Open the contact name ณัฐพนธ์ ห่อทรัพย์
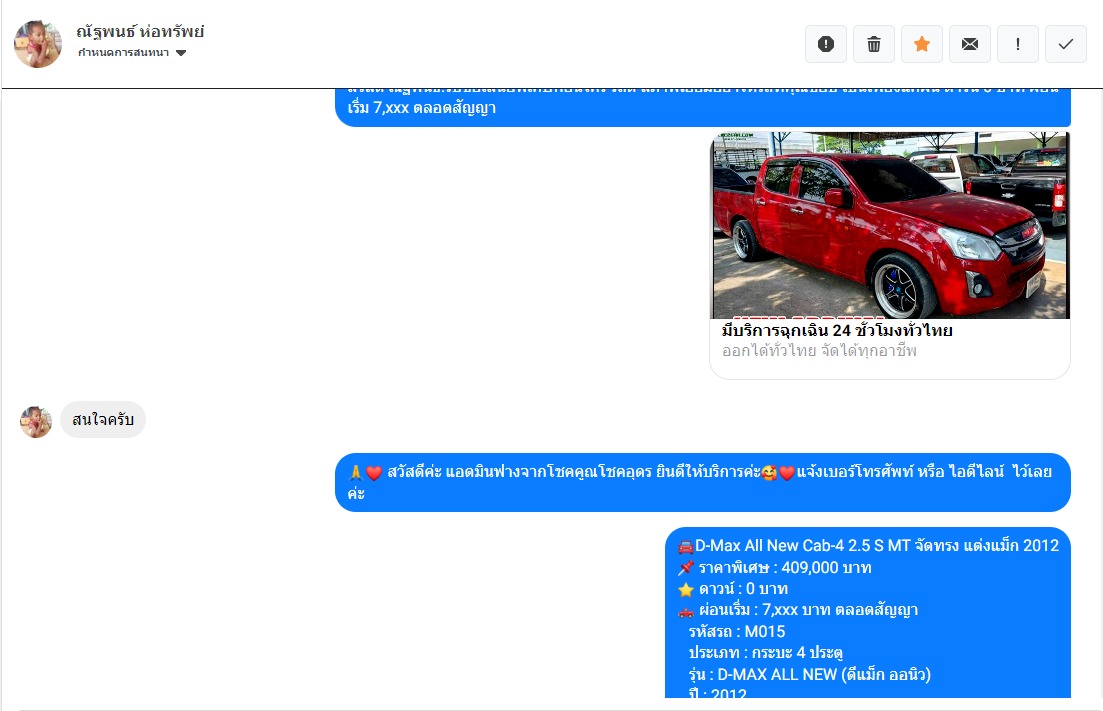 140,32
